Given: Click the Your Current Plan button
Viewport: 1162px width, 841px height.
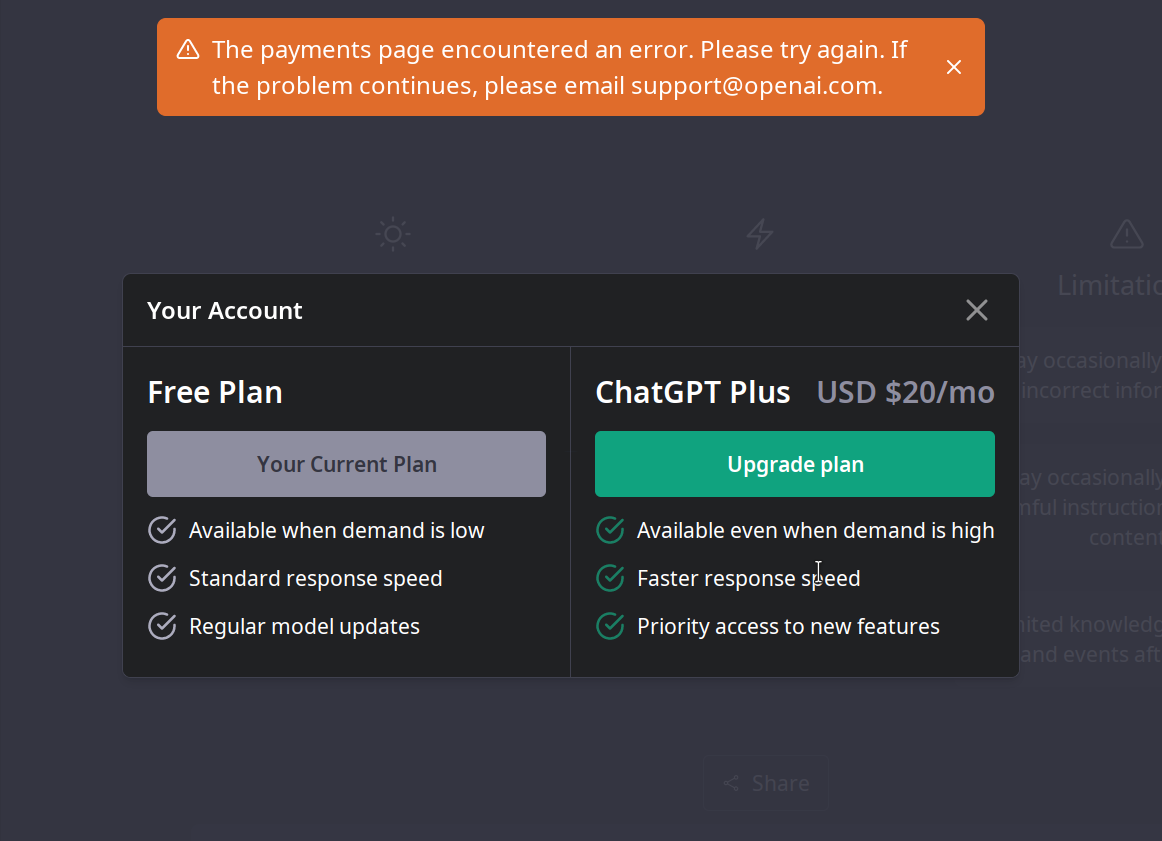Looking at the screenshot, I should pos(346,464).
